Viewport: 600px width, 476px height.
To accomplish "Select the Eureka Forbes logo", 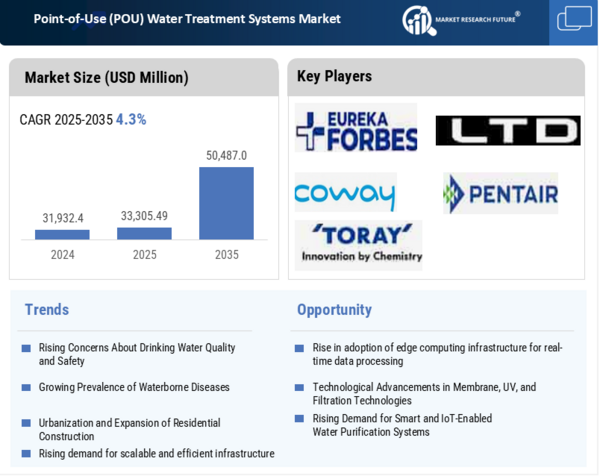I will pyautogui.click(x=356, y=130).
